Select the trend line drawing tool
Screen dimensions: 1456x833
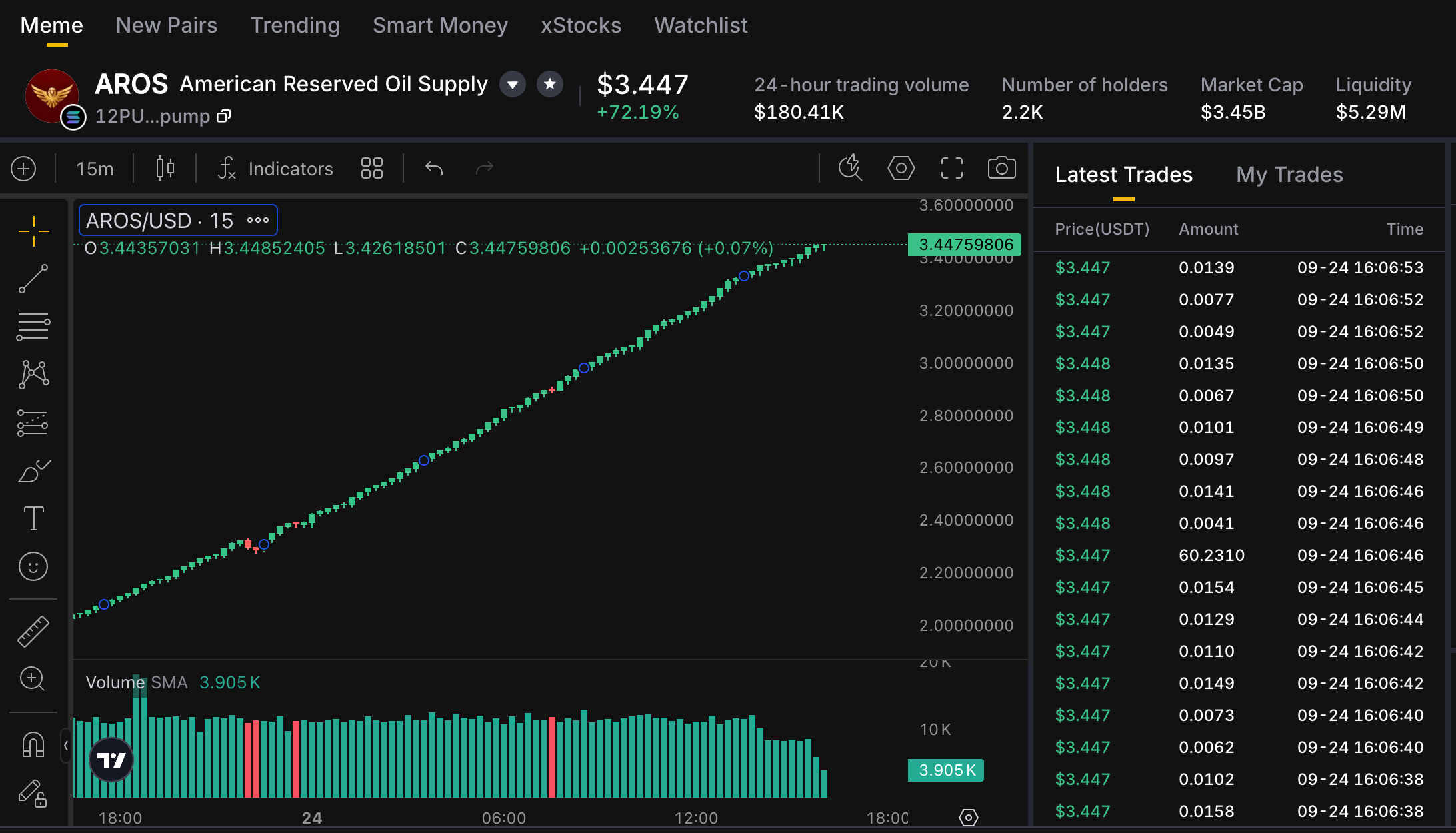point(33,279)
